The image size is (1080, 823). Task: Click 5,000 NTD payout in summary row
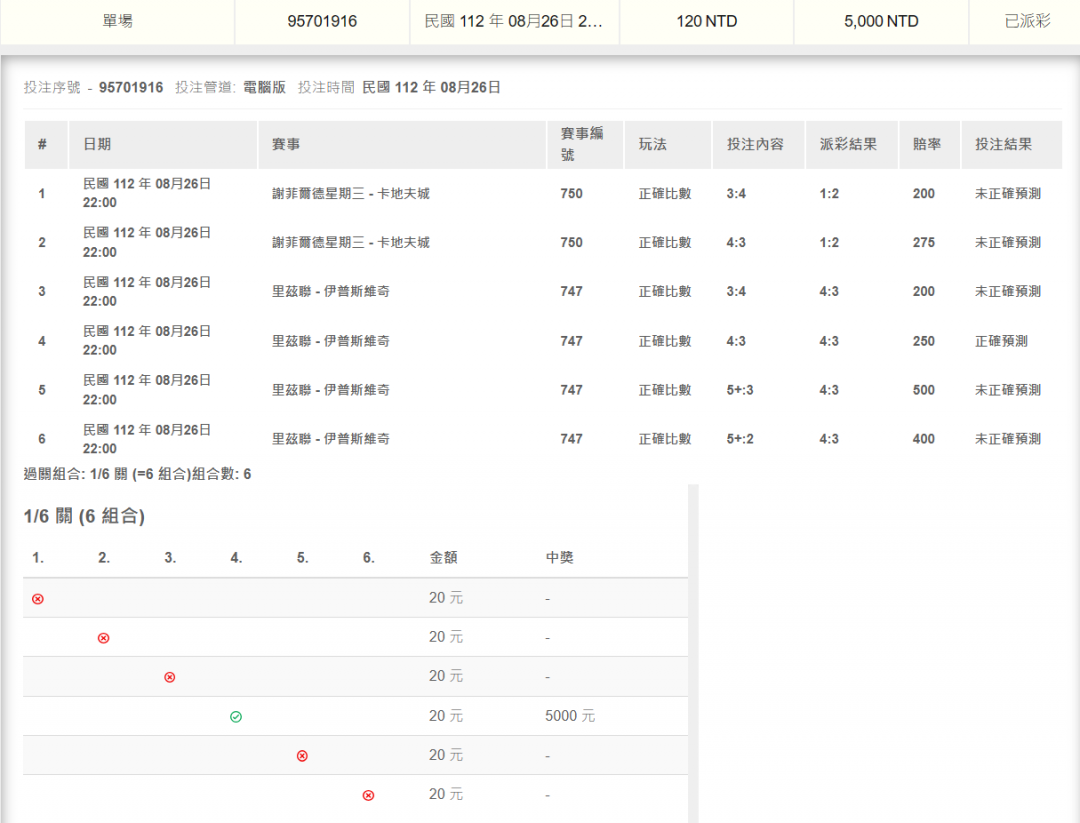[x=881, y=21]
